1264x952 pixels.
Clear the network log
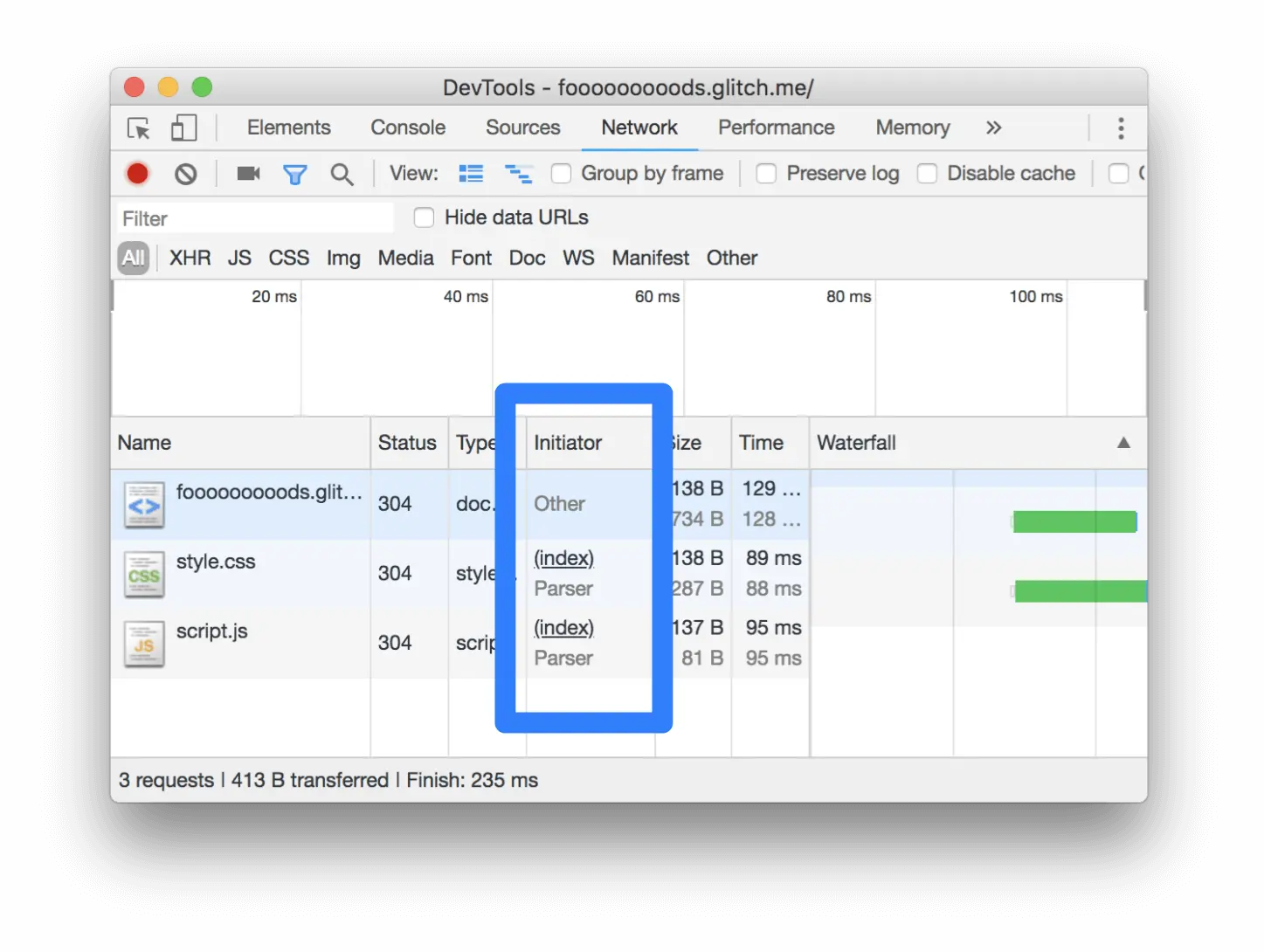tap(185, 174)
